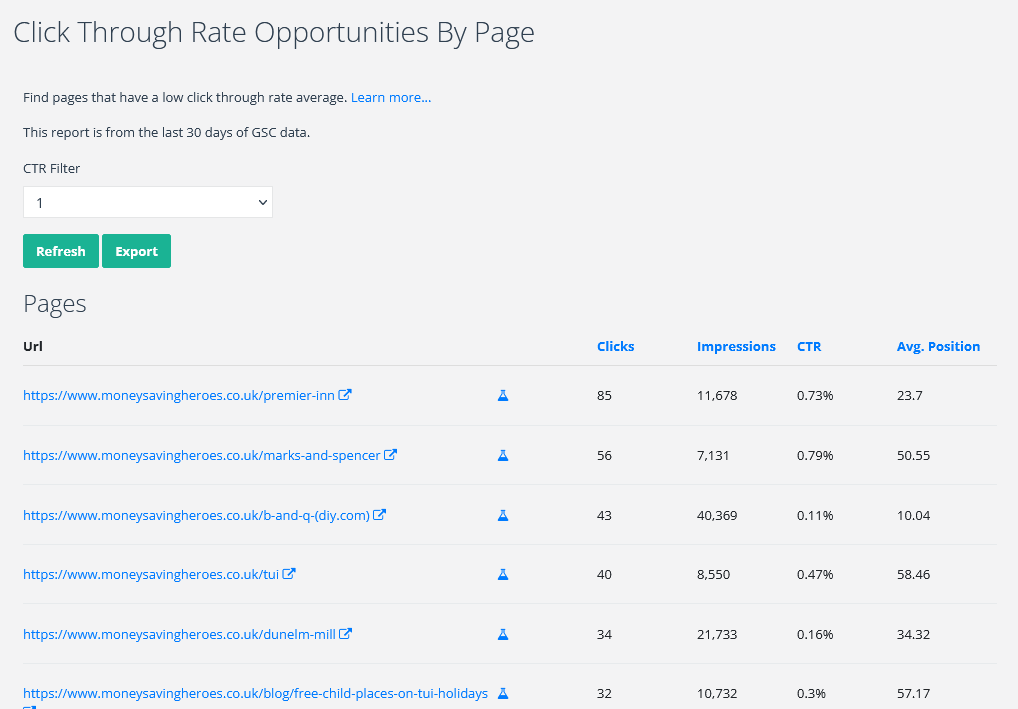
Task: Click the flask icon in premier-inn row
Action: (x=503, y=396)
